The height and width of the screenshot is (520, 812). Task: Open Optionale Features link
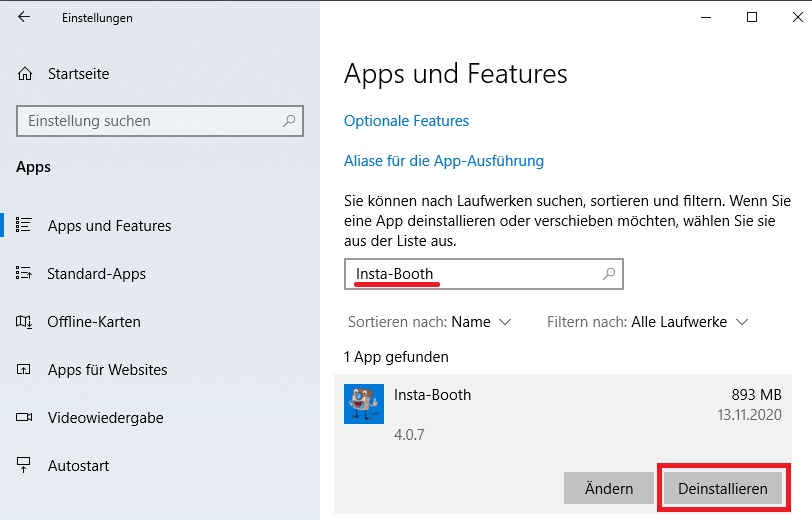(x=407, y=121)
